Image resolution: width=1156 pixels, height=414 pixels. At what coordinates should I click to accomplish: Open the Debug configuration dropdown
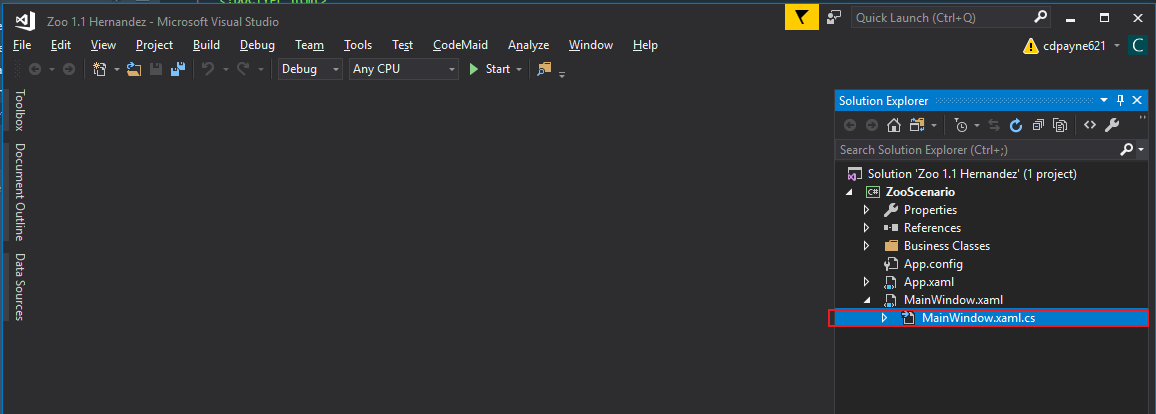coord(310,69)
